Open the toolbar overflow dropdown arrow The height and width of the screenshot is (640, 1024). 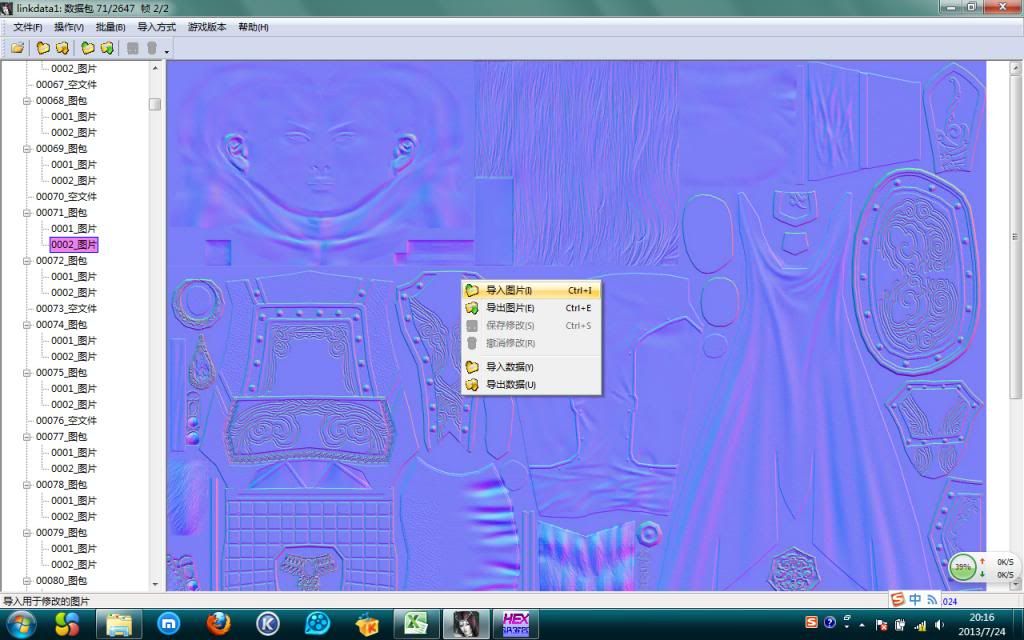pos(166,51)
